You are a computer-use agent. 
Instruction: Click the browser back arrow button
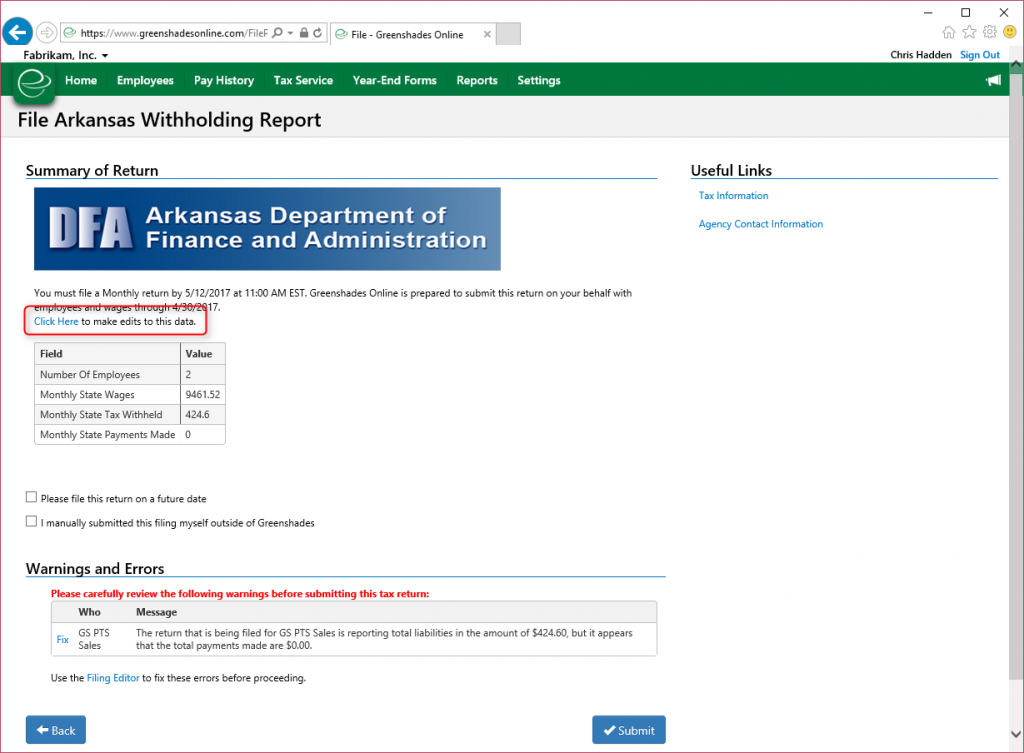pos(18,32)
